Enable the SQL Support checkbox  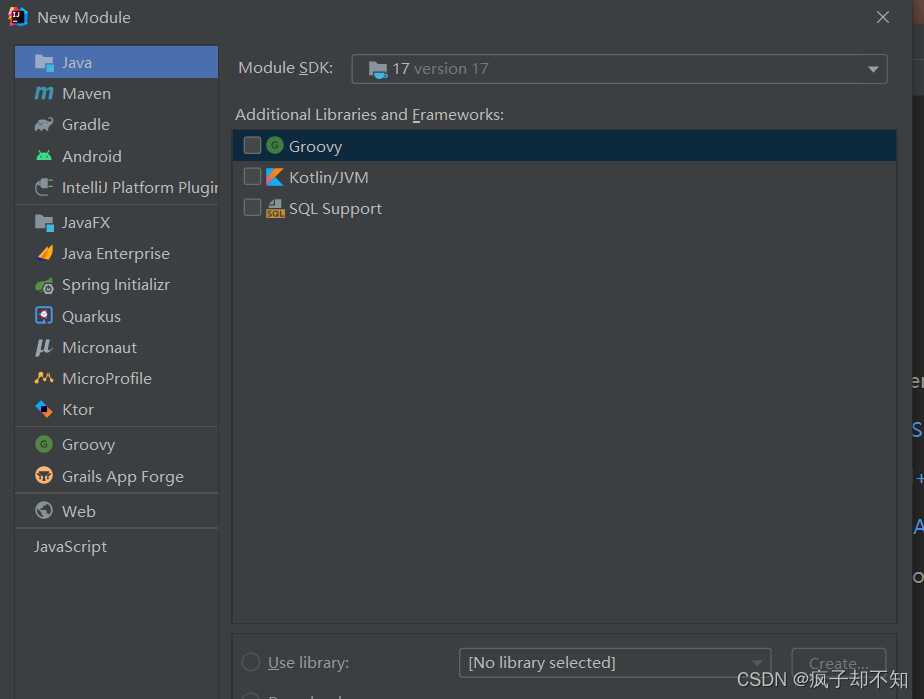point(252,207)
